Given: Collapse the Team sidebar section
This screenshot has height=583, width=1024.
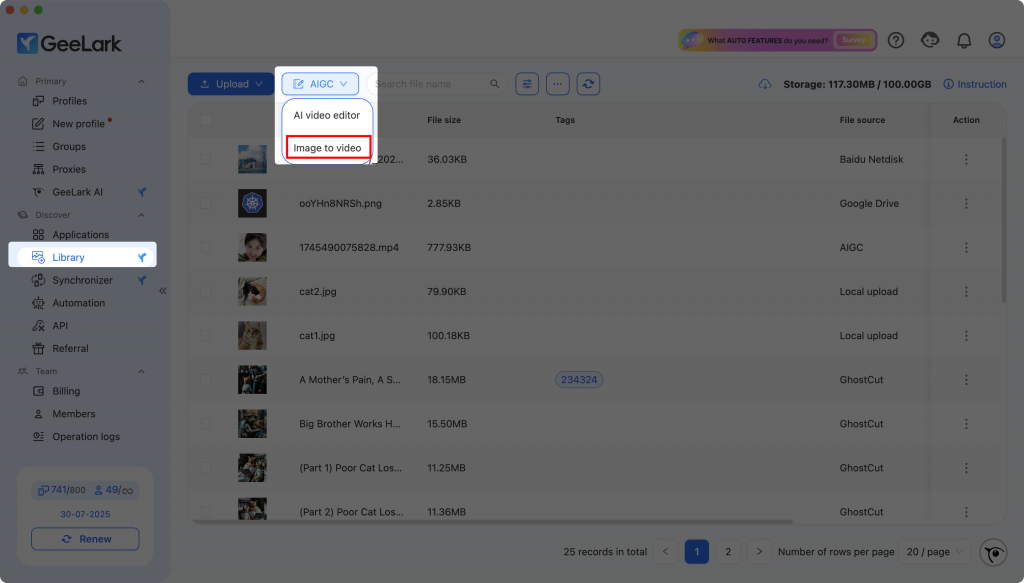Looking at the screenshot, I should pos(142,371).
